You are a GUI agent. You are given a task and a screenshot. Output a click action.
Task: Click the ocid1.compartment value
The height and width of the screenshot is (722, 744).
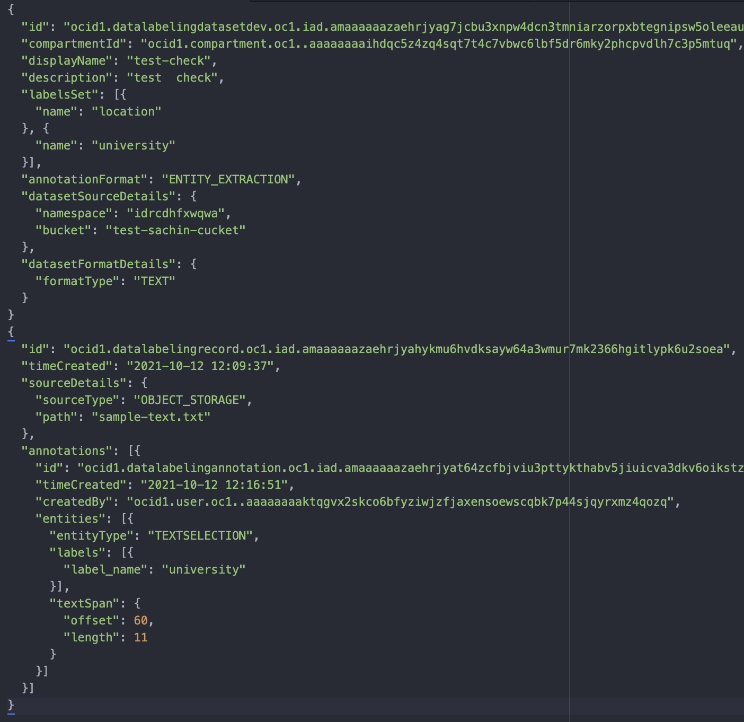pos(438,44)
